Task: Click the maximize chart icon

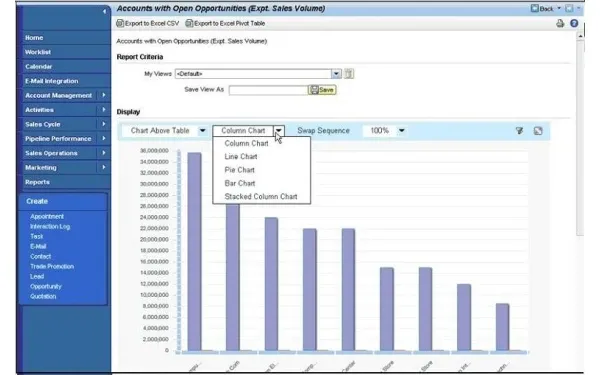Action: [x=538, y=131]
